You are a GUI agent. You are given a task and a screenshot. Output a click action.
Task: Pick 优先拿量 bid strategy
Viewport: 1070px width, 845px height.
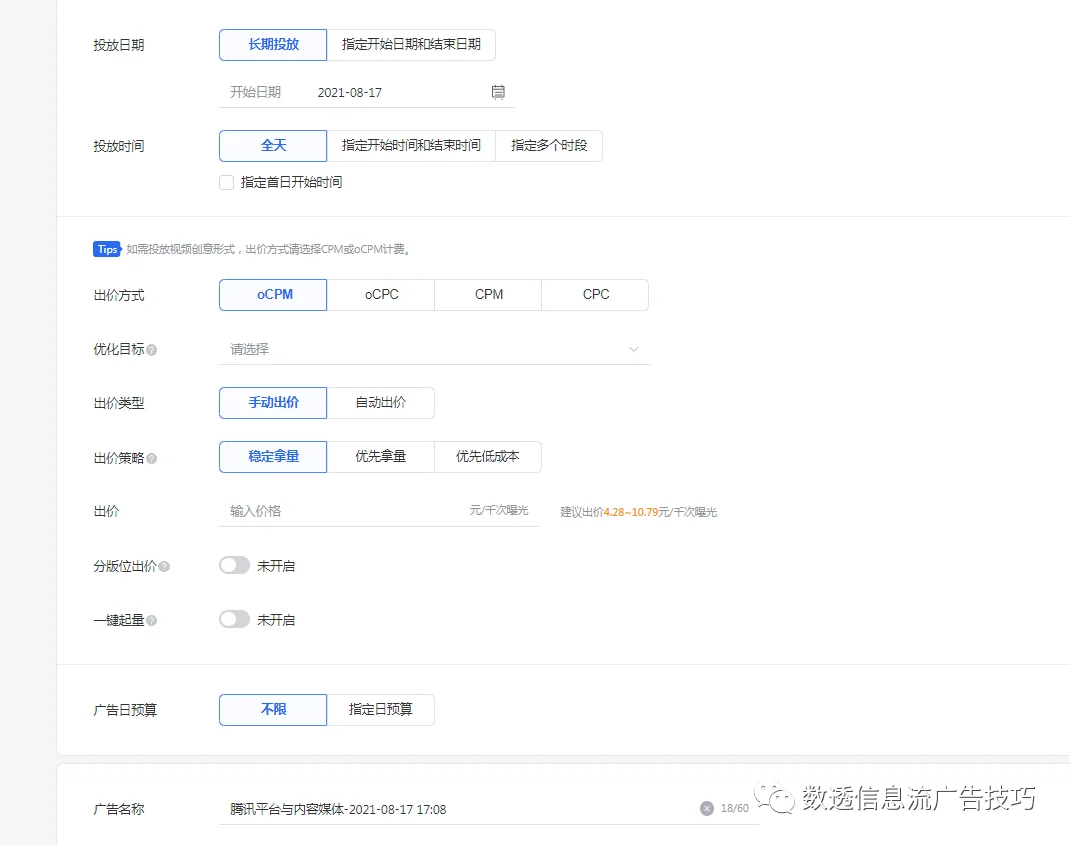(x=381, y=457)
